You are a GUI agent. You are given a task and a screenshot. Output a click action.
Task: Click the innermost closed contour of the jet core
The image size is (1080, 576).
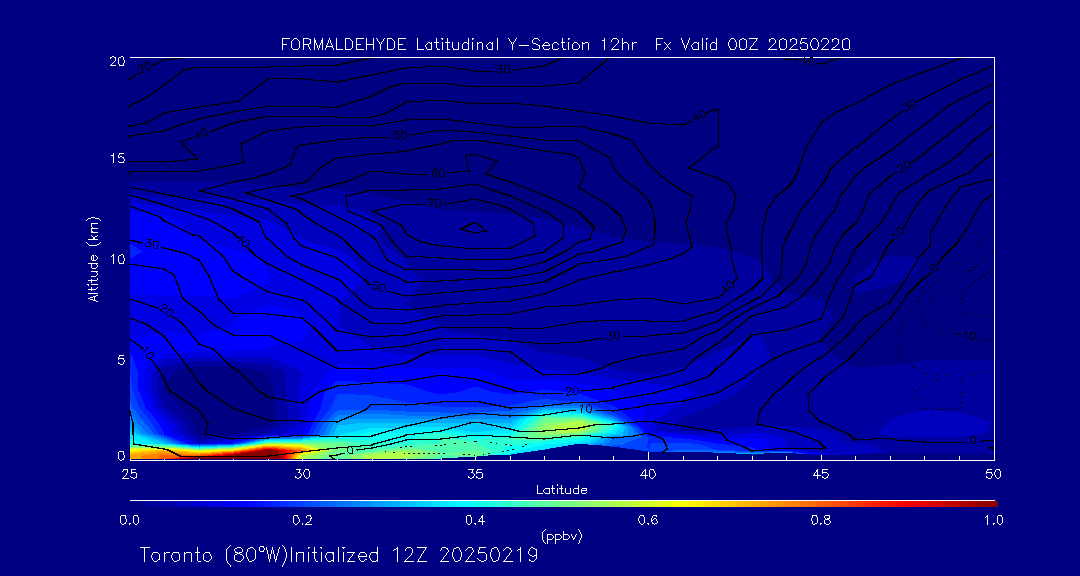point(475,227)
